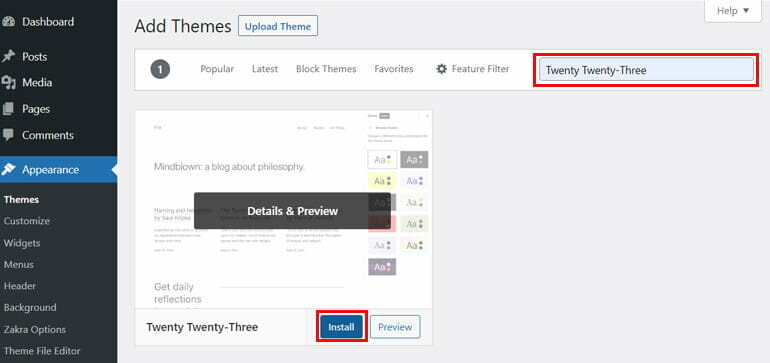
Task: Switch to the Latest themes tab
Action: (x=265, y=69)
